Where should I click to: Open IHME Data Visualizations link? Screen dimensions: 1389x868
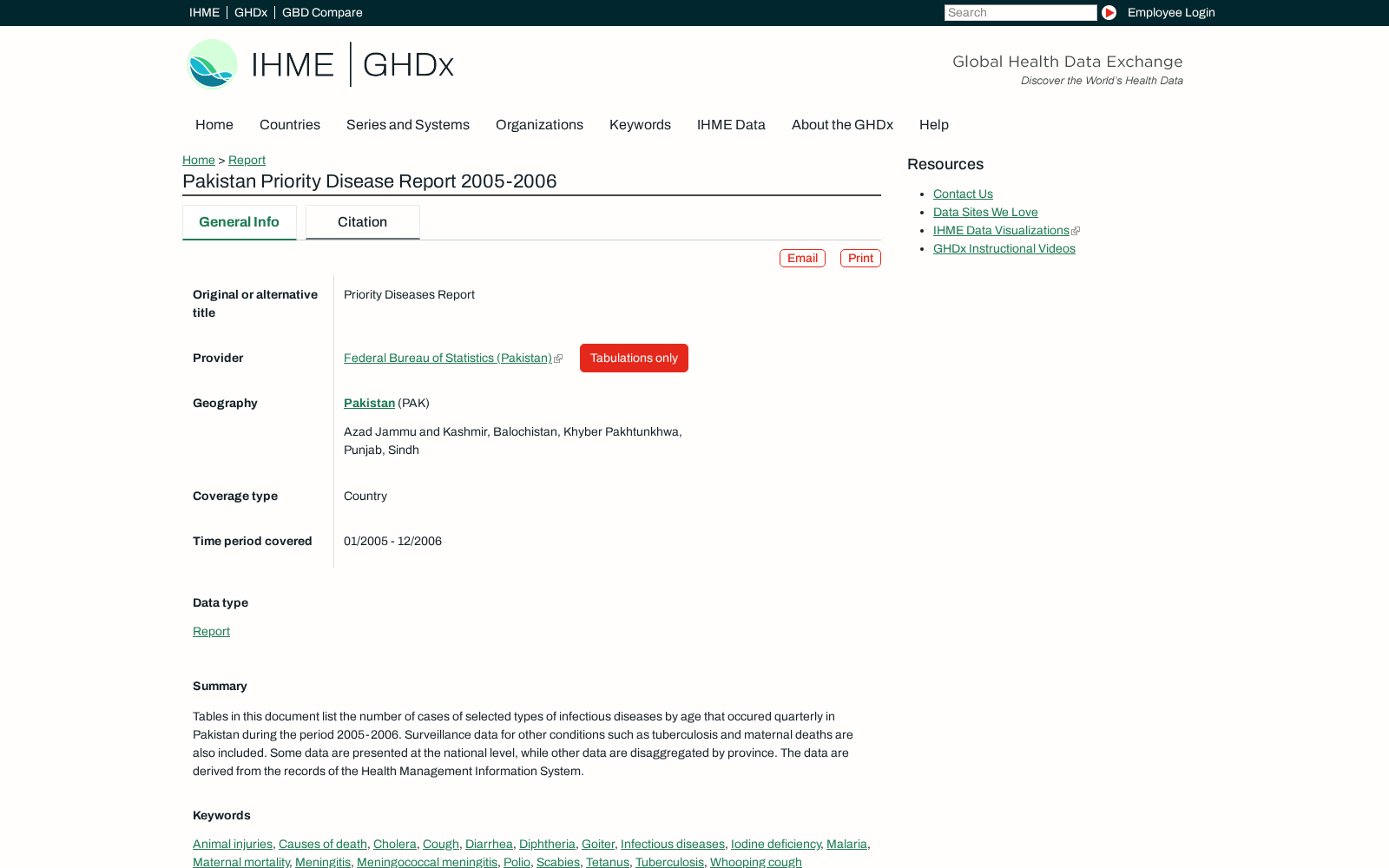[1001, 230]
